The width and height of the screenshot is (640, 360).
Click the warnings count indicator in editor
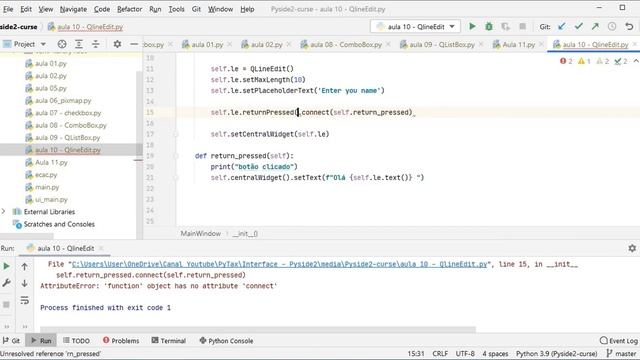(x=584, y=61)
